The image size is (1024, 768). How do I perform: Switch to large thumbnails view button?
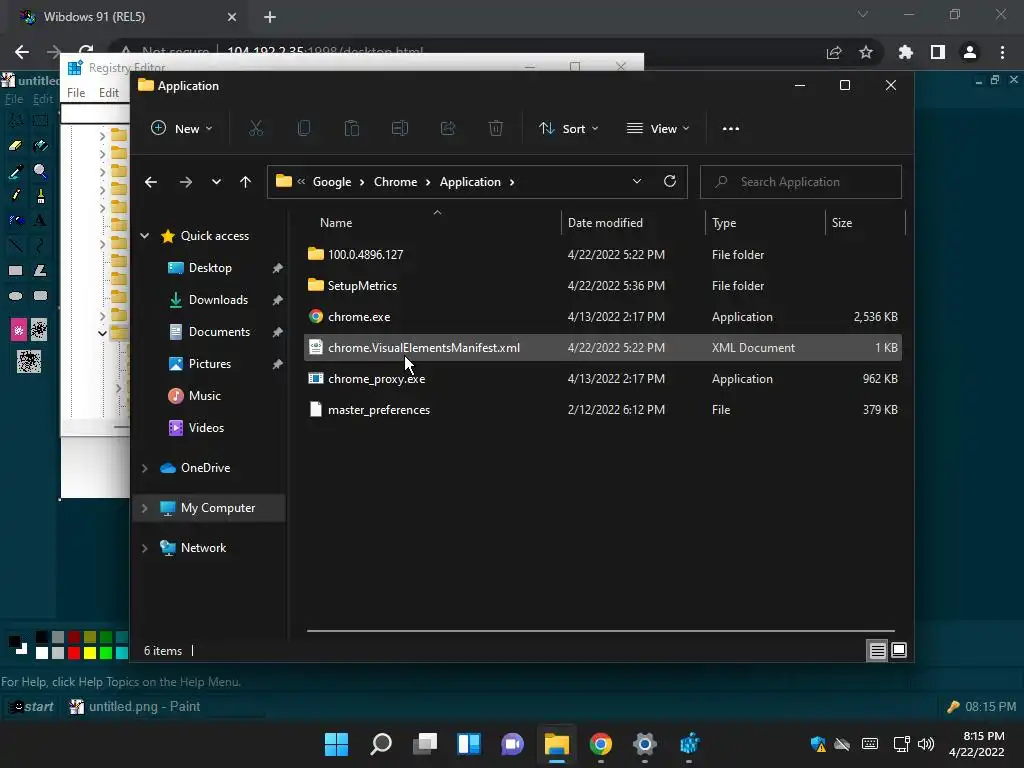899,650
